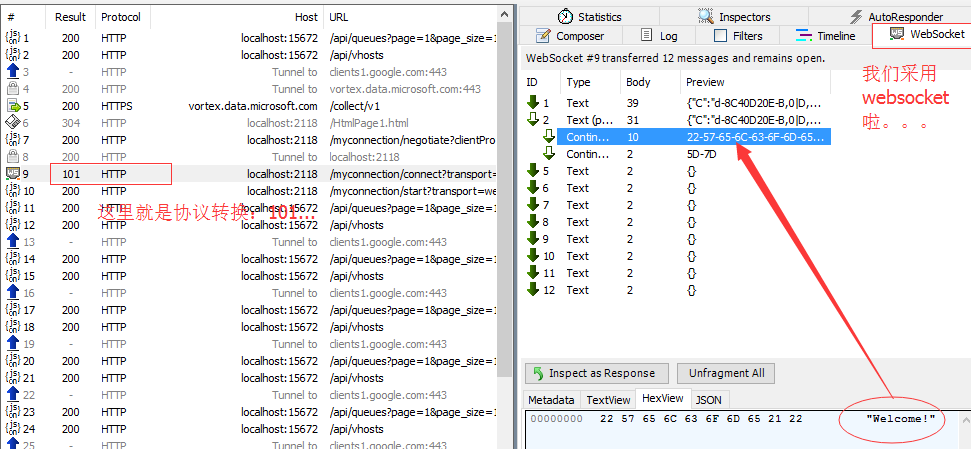Click the up arrow icon on session 3
This screenshot has width=971, height=449.
tap(13, 72)
